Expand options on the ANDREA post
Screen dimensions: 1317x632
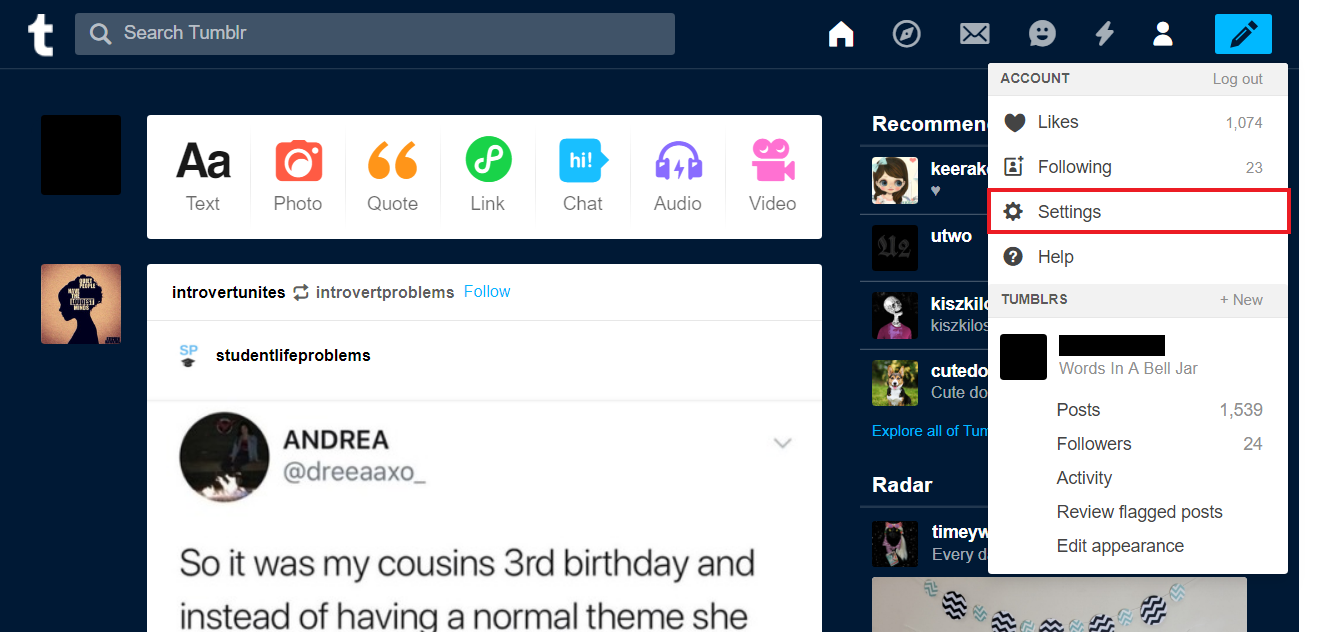coord(782,443)
